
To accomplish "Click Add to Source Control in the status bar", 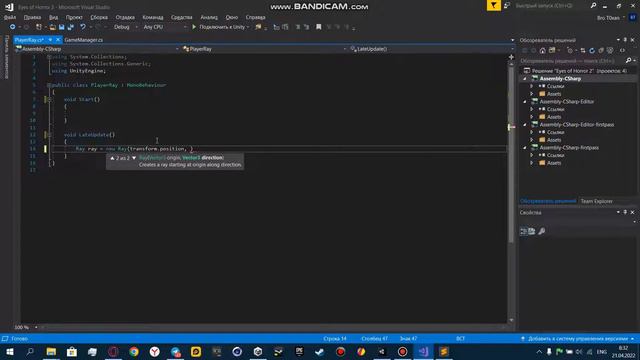I will tap(579, 339).
